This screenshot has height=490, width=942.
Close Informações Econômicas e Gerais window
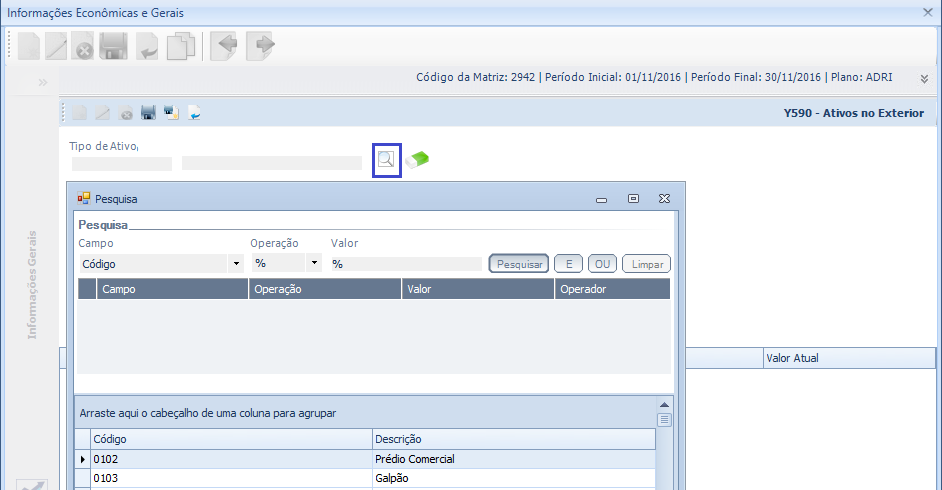[x=928, y=13]
